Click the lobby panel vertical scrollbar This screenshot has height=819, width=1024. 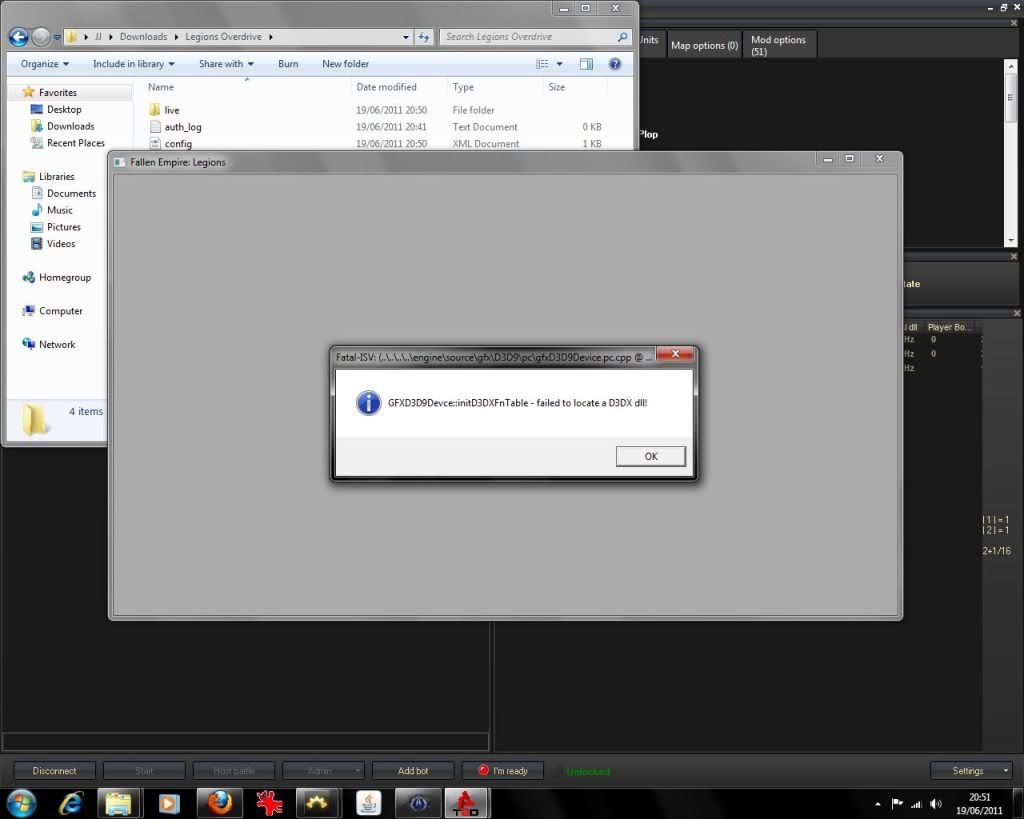click(1010, 153)
